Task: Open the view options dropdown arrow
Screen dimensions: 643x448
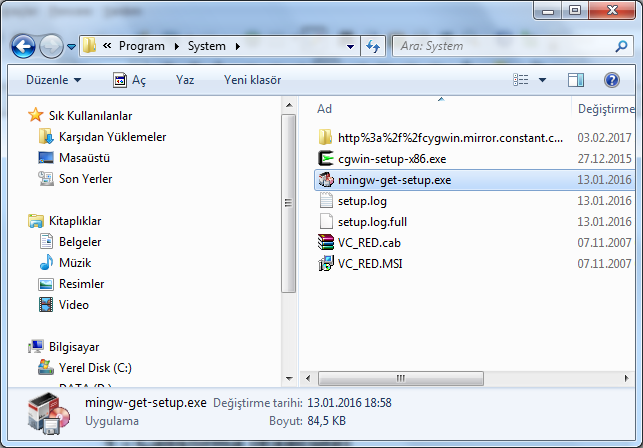Action: pyautogui.click(x=542, y=80)
